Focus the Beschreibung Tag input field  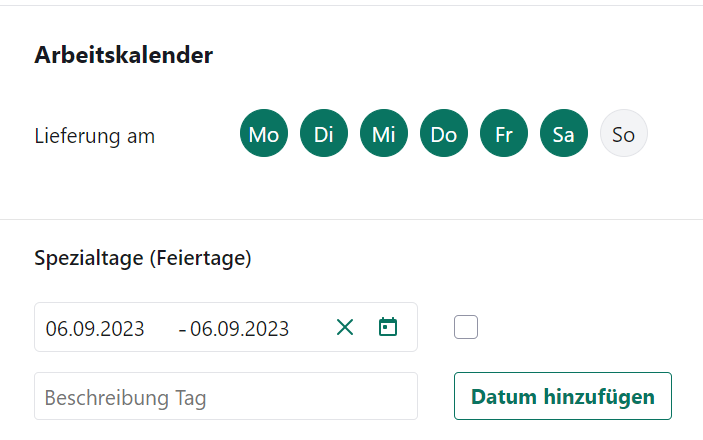point(226,397)
